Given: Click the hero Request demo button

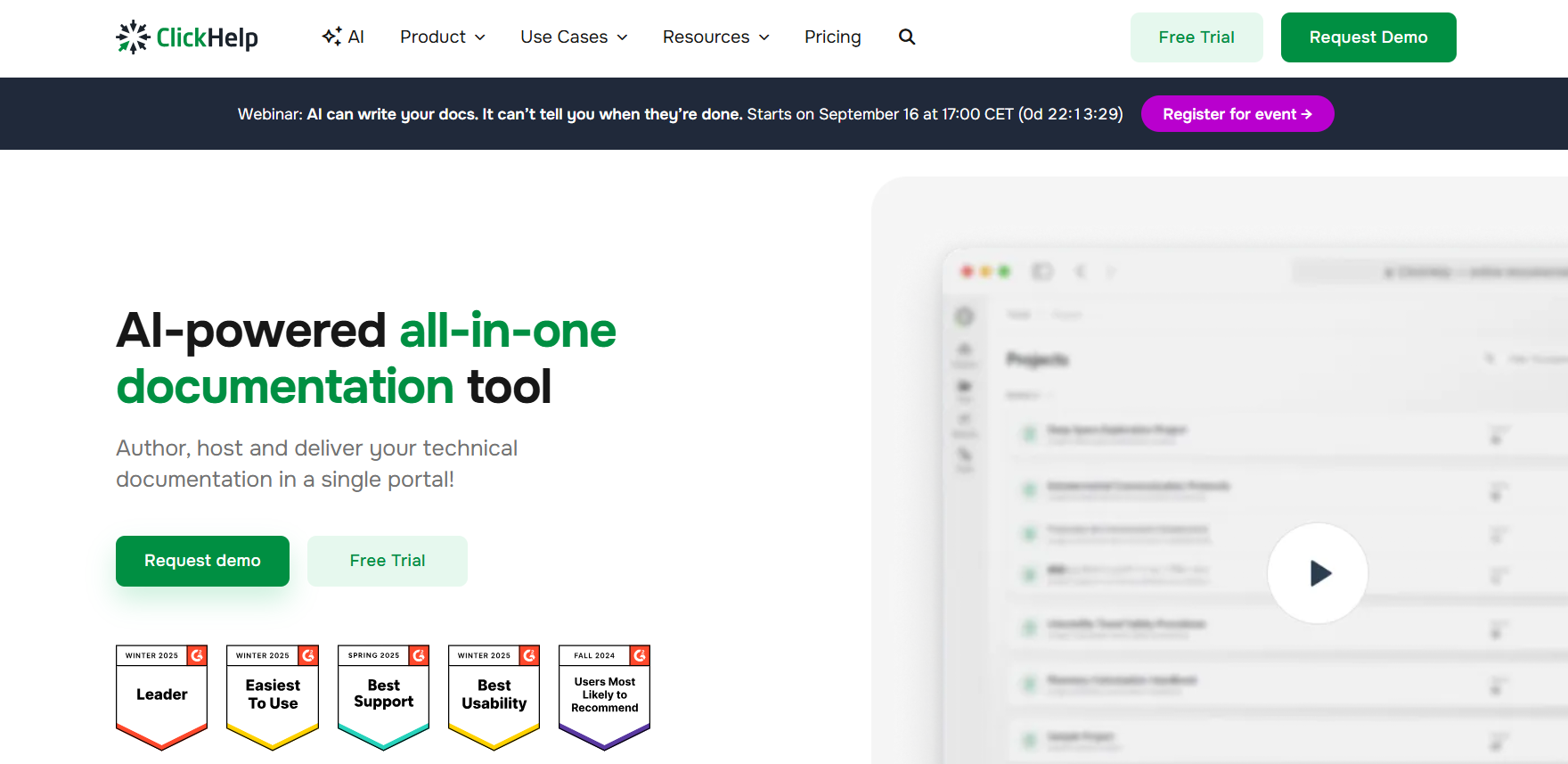Looking at the screenshot, I should click(x=202, y=561).
